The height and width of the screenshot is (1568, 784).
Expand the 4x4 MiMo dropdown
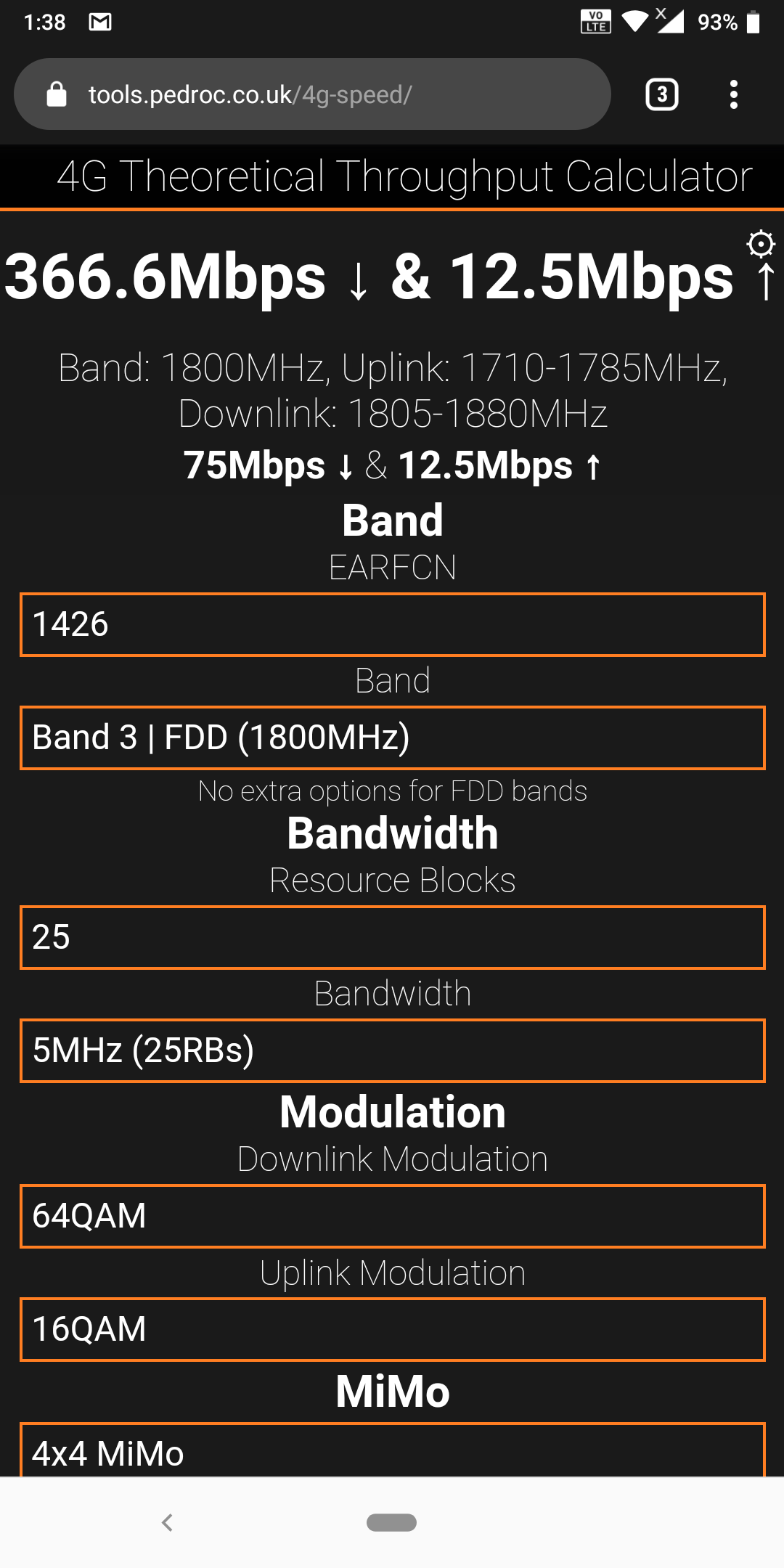392,1452
